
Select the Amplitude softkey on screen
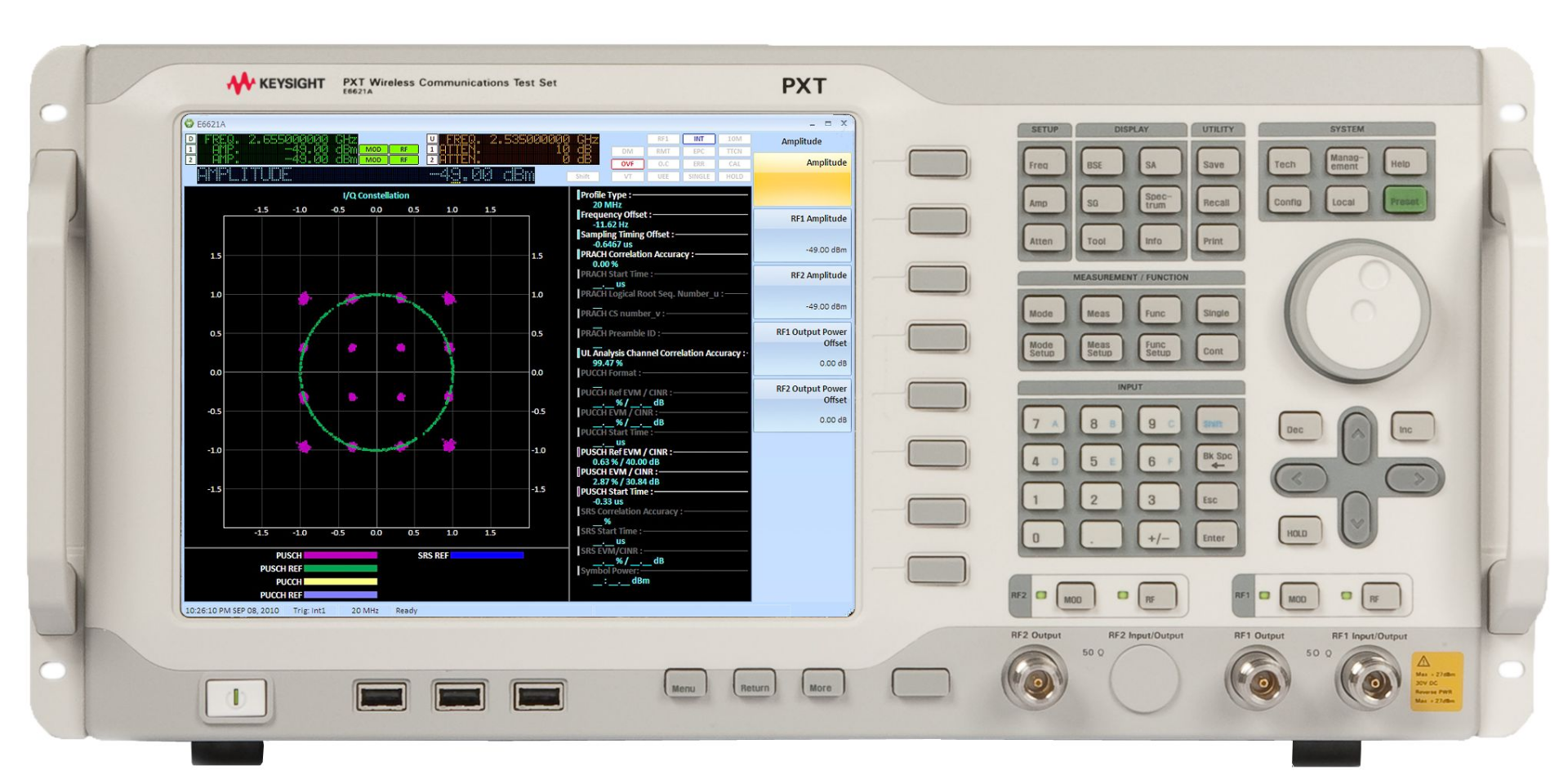click(802, 179)
